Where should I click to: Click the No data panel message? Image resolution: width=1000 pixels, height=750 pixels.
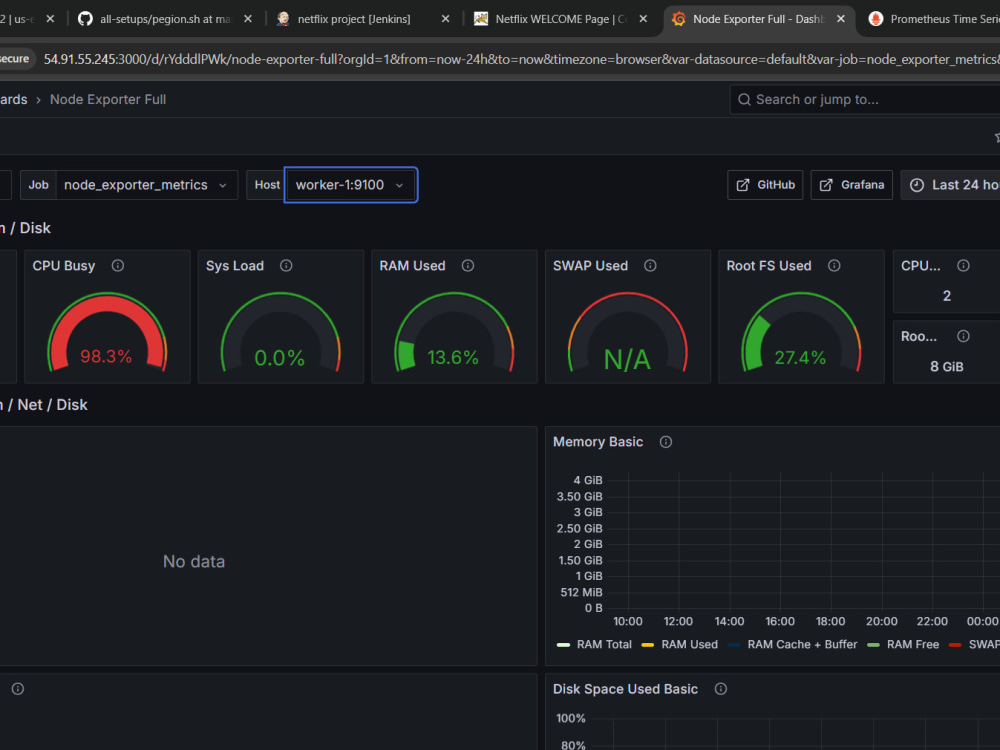click(x=194, y=561)
